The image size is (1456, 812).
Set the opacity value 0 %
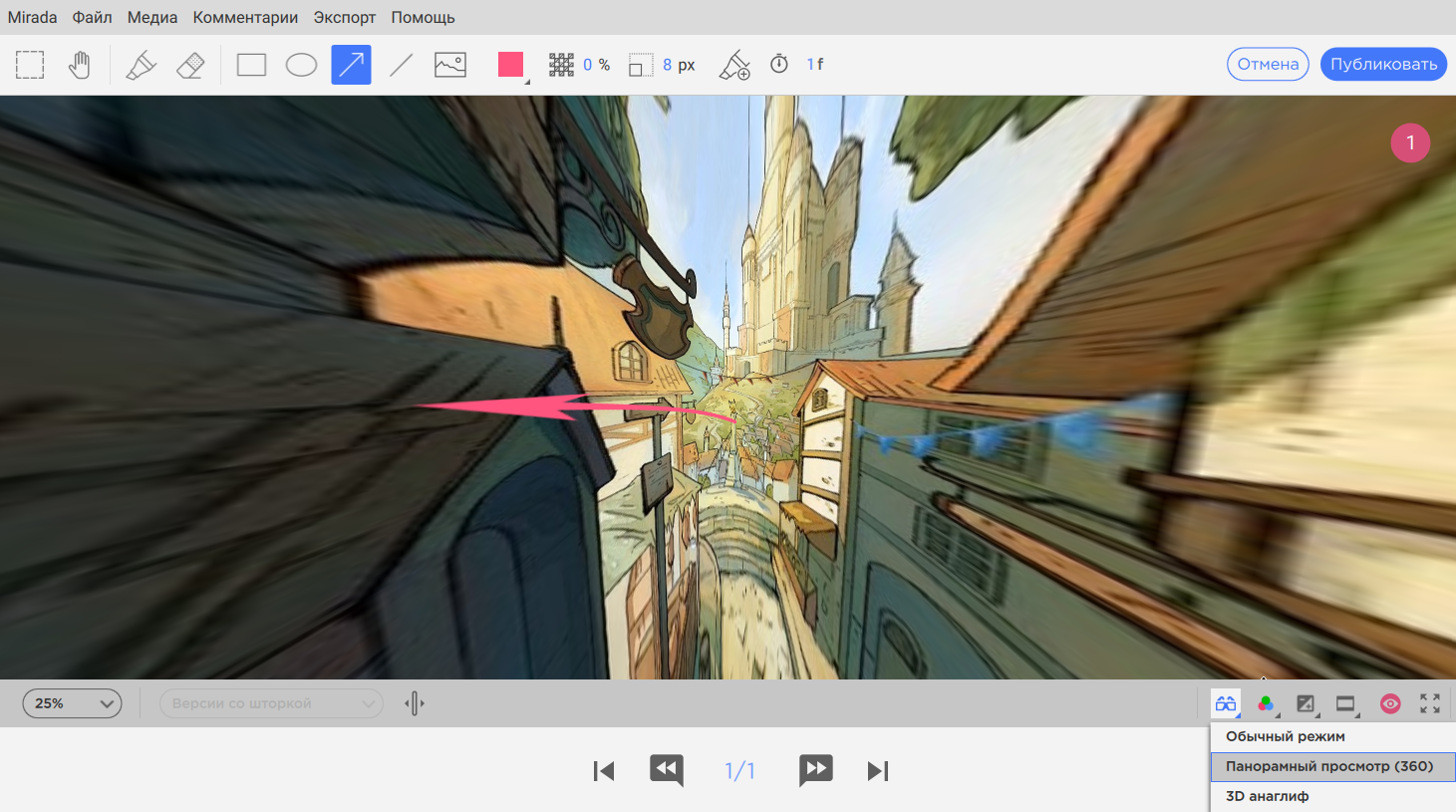(x=597, y=65)
